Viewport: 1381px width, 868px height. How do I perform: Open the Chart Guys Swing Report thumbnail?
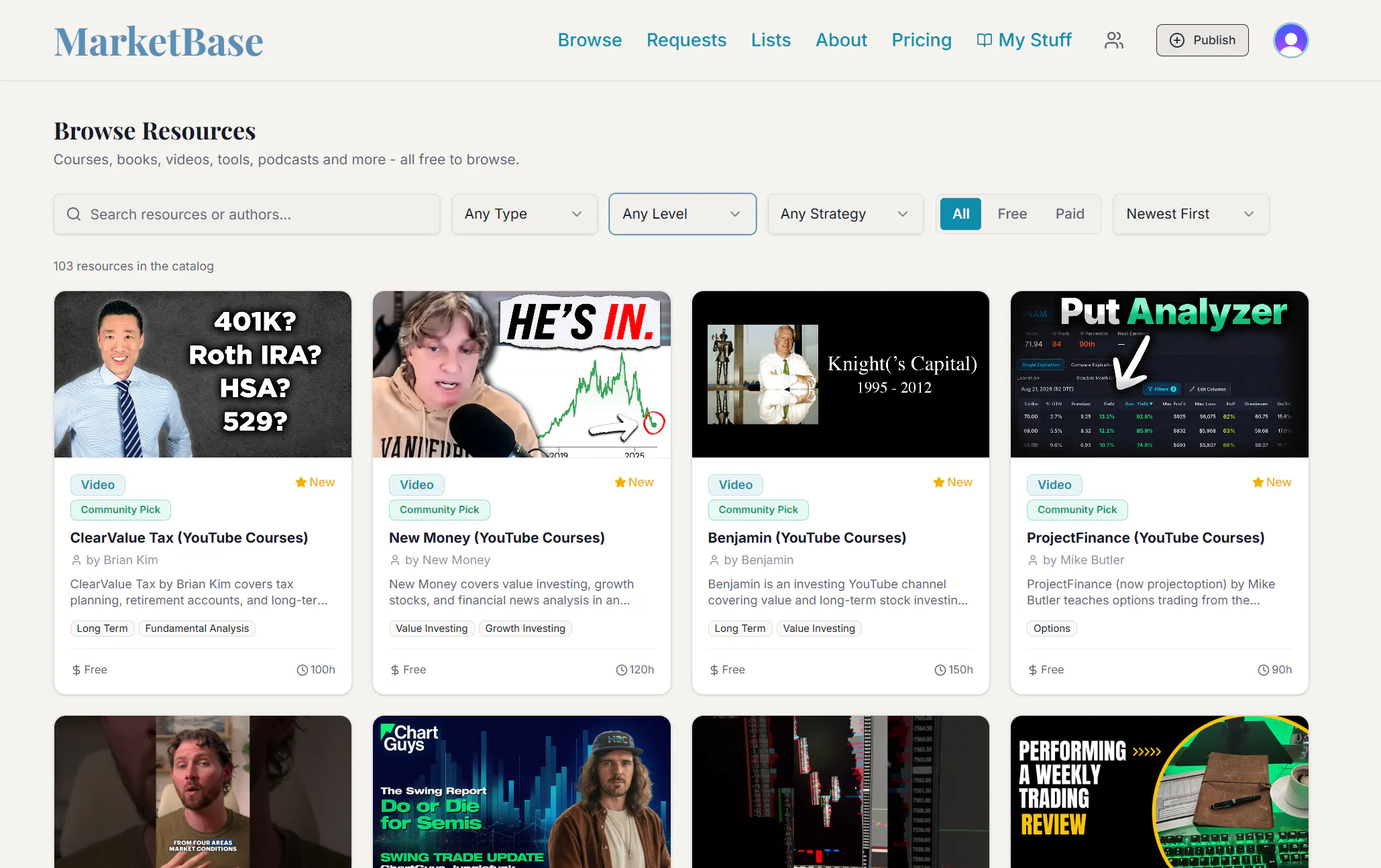click(521, 792)
